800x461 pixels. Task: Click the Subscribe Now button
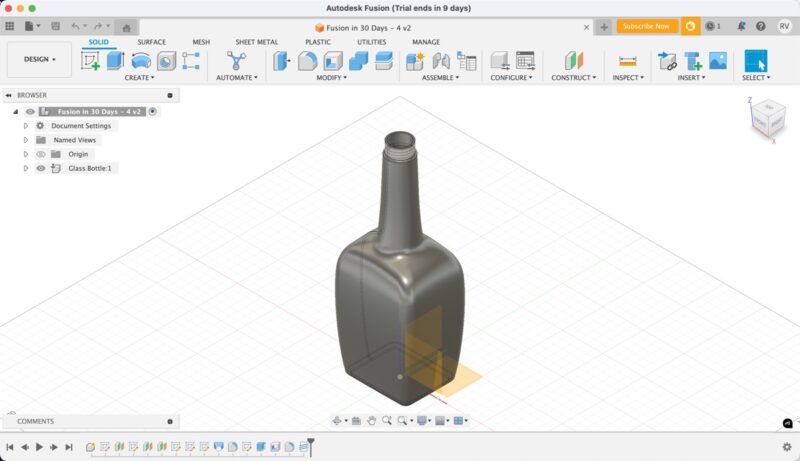pyautogui.click(x=647, y=26)
